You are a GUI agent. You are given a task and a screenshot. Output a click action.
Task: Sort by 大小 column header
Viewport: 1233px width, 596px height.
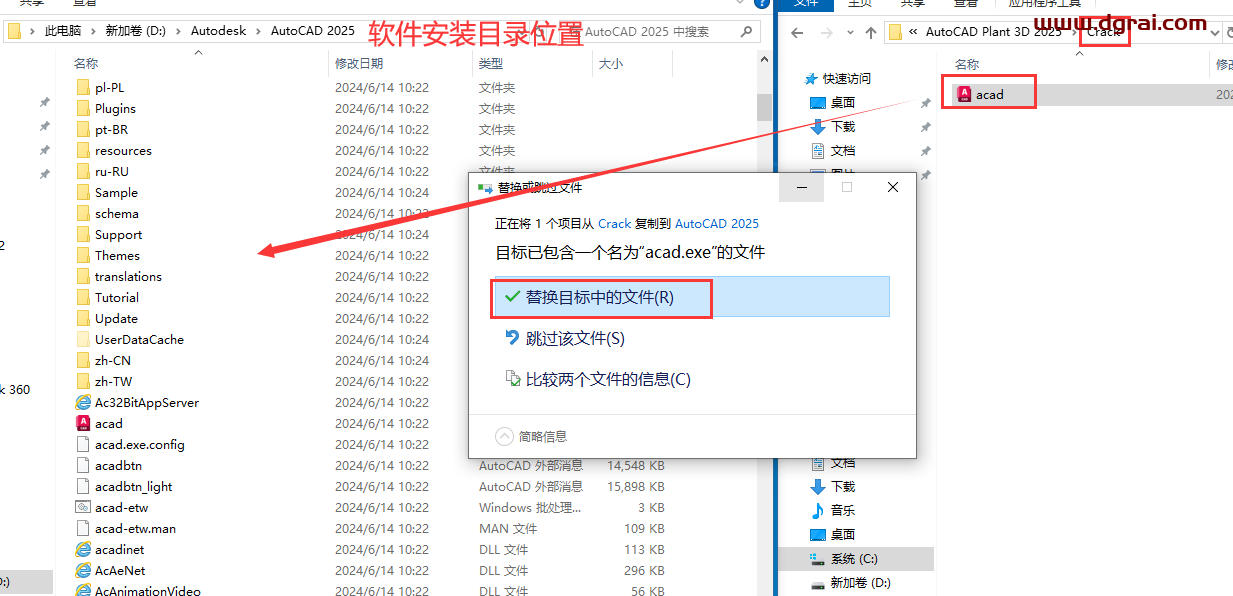(610, 63)
